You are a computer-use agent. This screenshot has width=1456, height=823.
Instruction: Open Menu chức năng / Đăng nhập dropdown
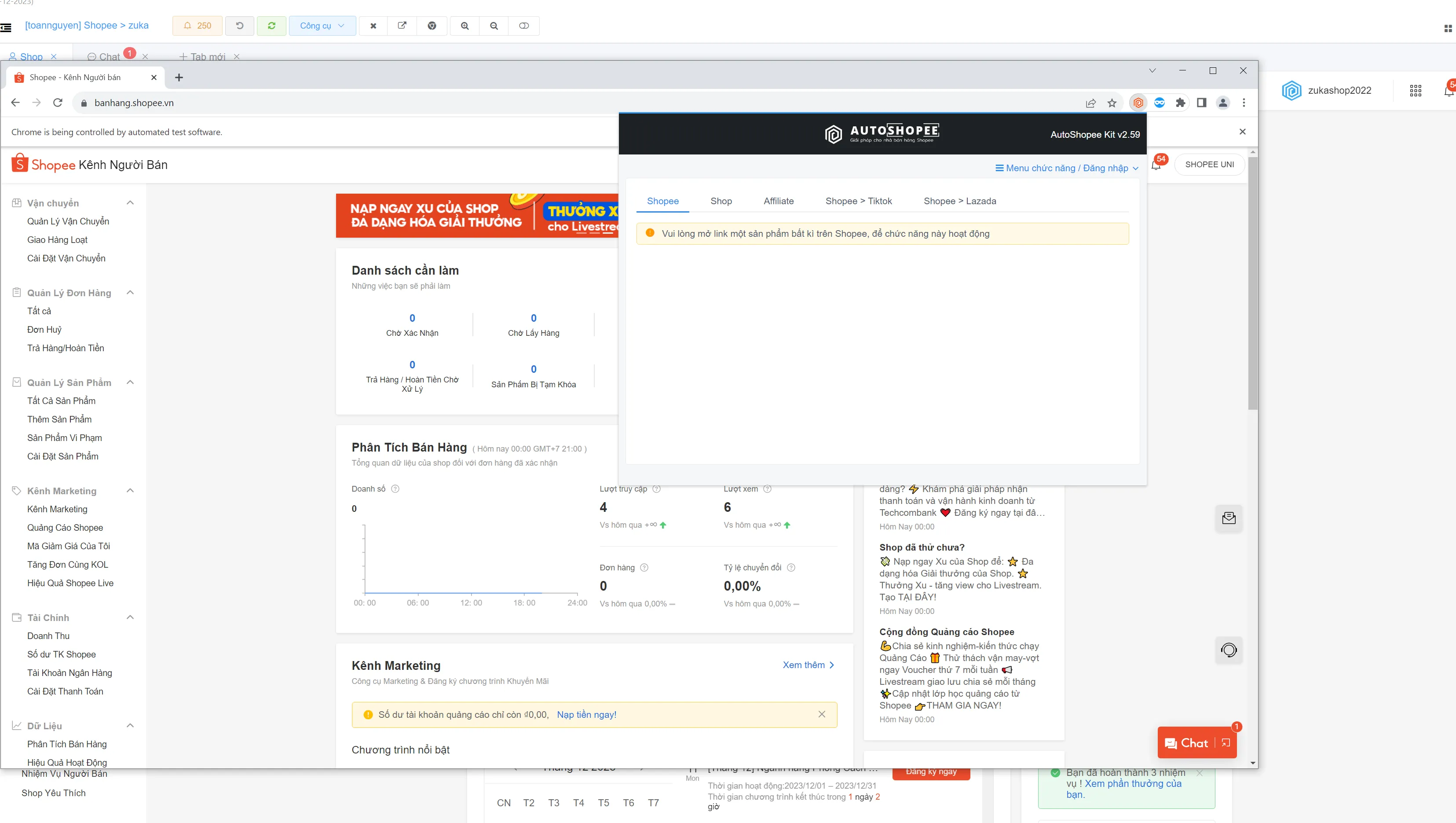pos(1067,168)
